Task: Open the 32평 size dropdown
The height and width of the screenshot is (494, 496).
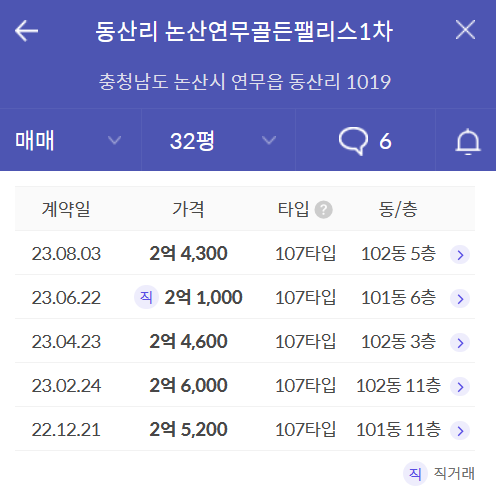Action: click(218, 140)
